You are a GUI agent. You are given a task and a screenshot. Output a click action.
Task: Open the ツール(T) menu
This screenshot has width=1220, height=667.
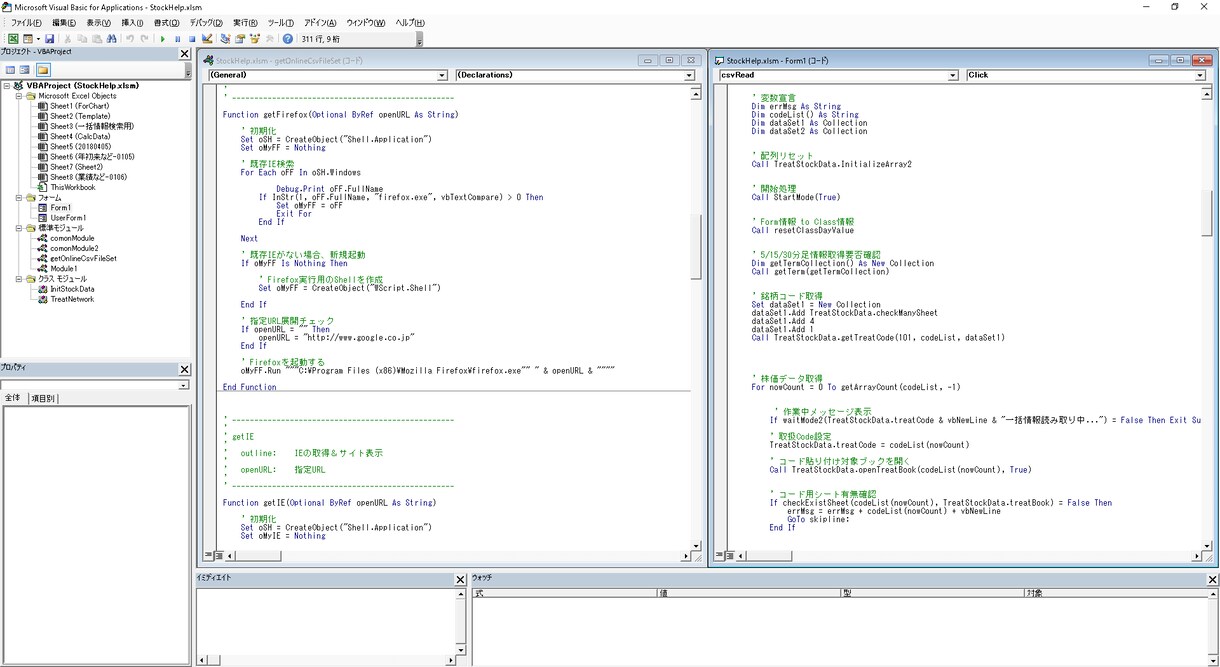[x=282, y=22]
